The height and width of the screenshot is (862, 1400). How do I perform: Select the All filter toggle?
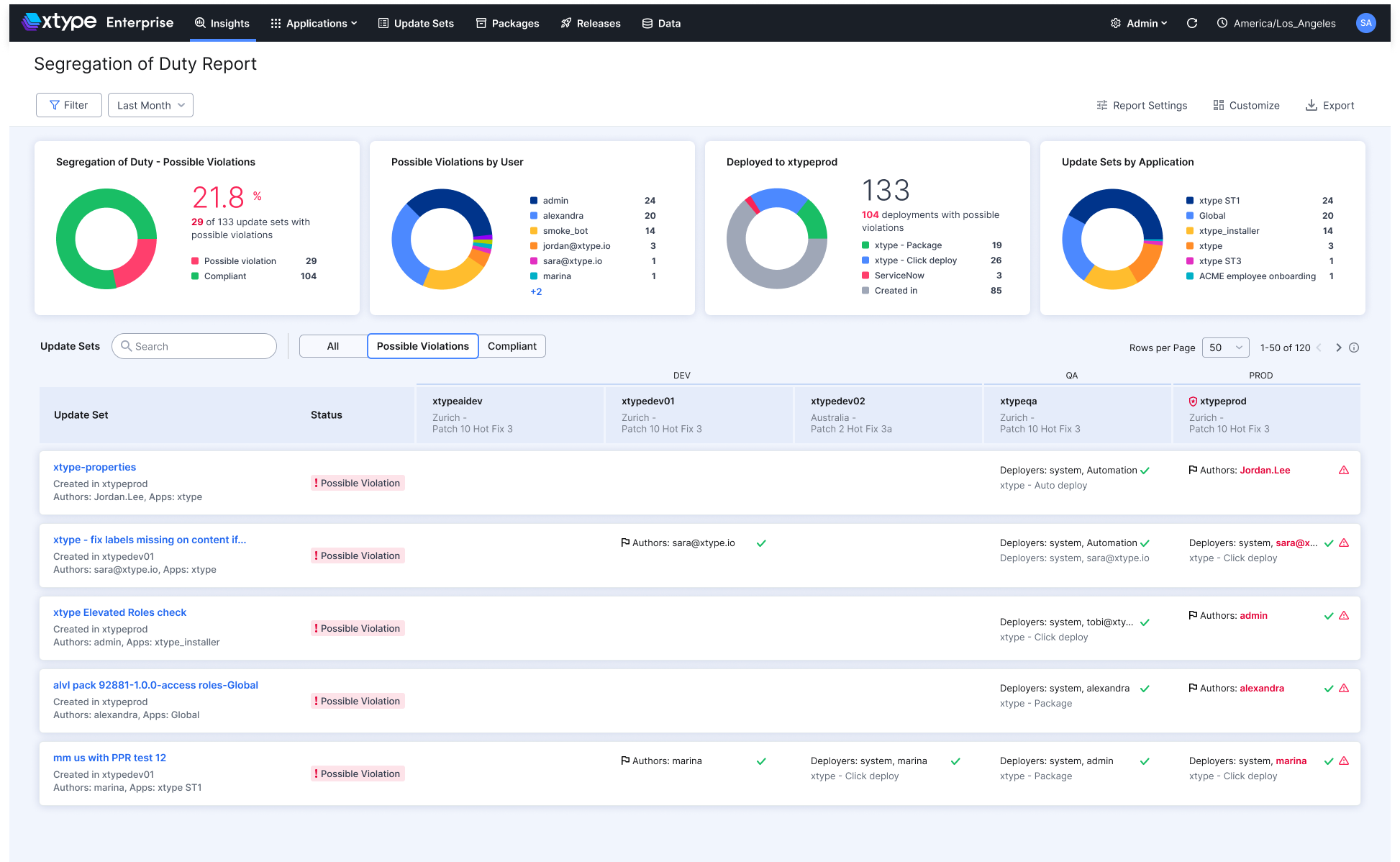tap(333, 346)
